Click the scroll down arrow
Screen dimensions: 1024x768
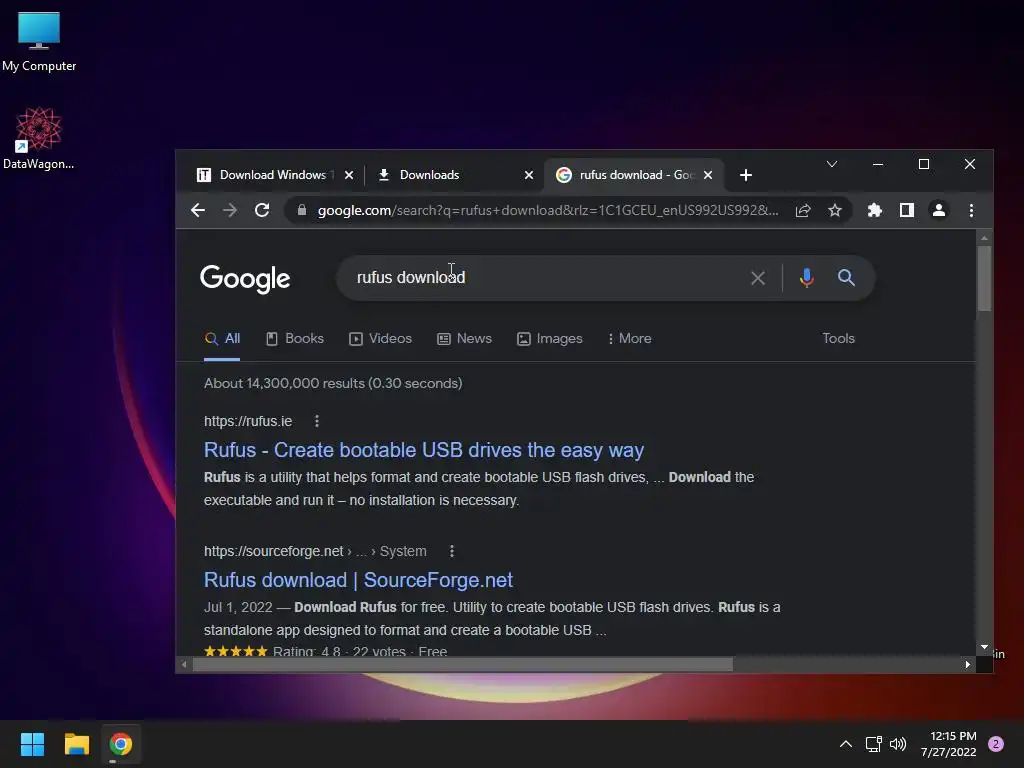tap(984, 647)
